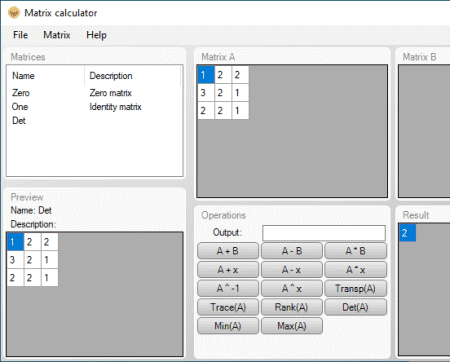Click the A + B button
450x362 pixels.
tap(228, 251)
